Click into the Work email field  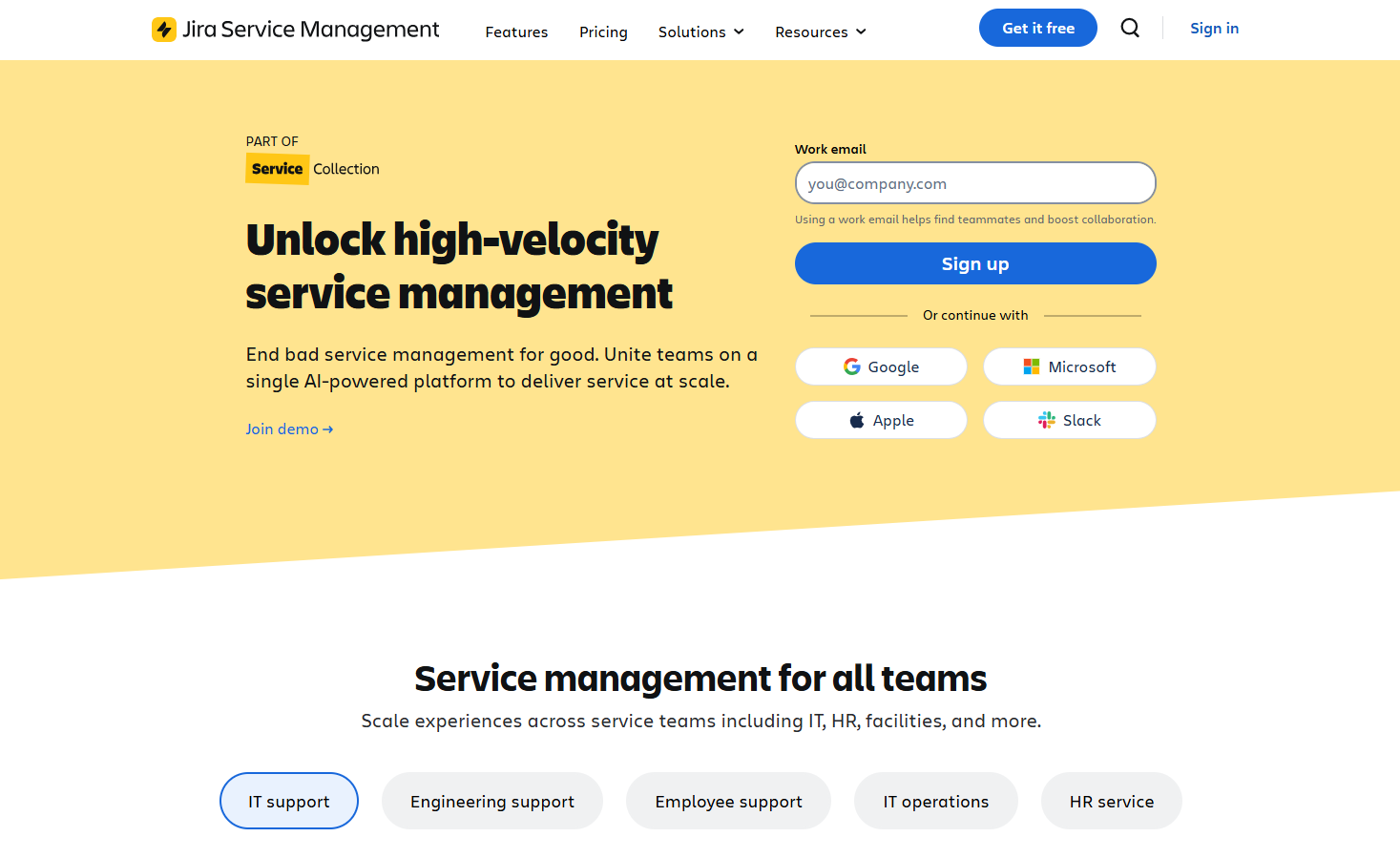(975, 183)
